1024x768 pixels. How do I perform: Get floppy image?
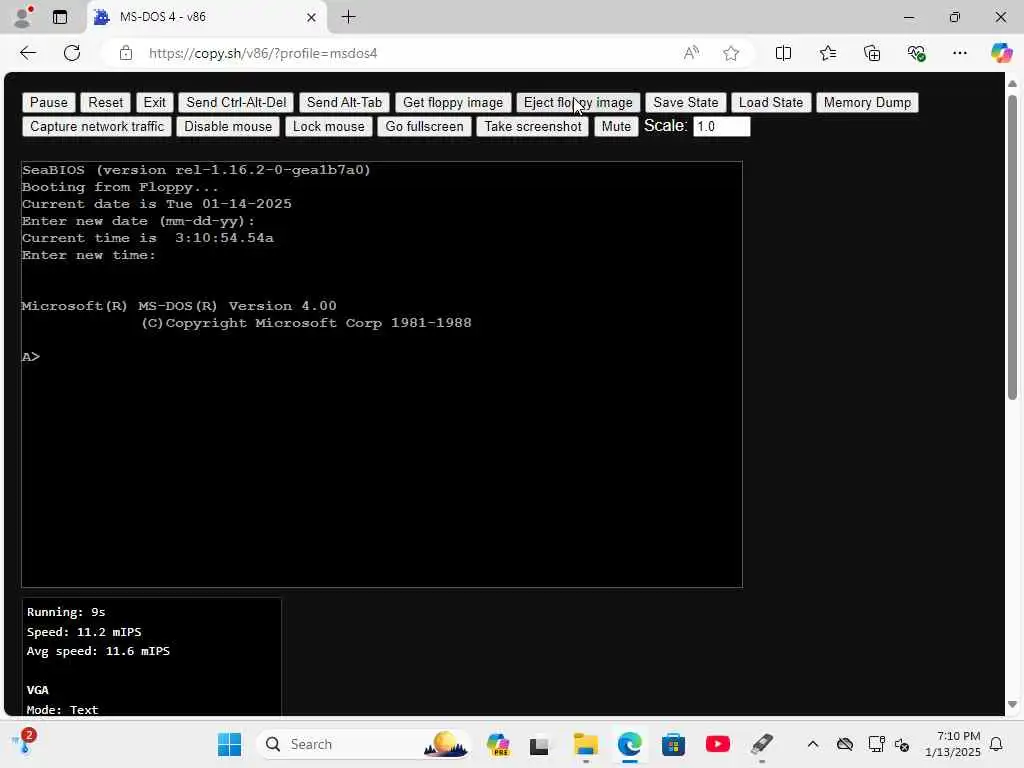click(x=453, y=103)
